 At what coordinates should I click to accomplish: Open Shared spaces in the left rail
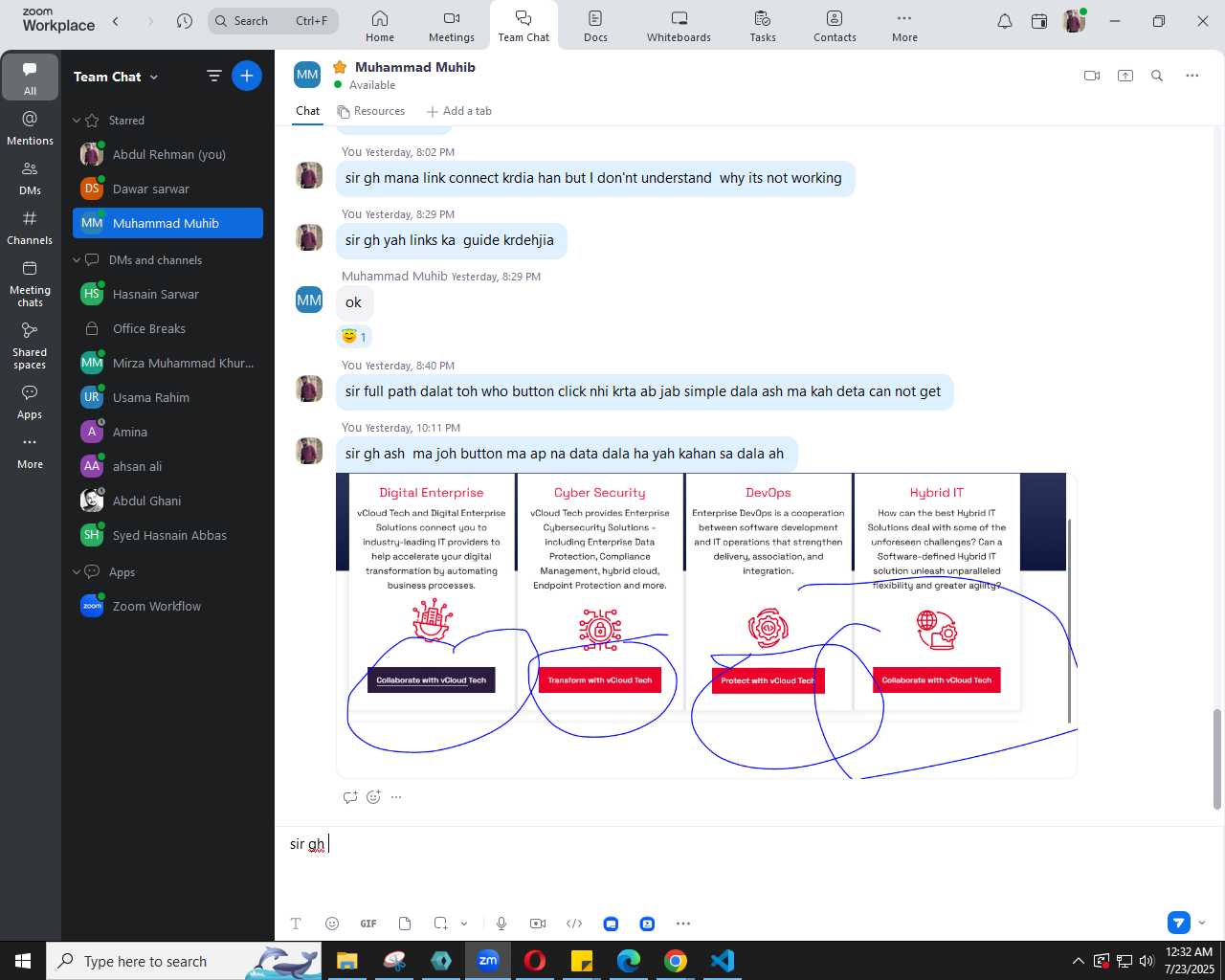(30, 345)
